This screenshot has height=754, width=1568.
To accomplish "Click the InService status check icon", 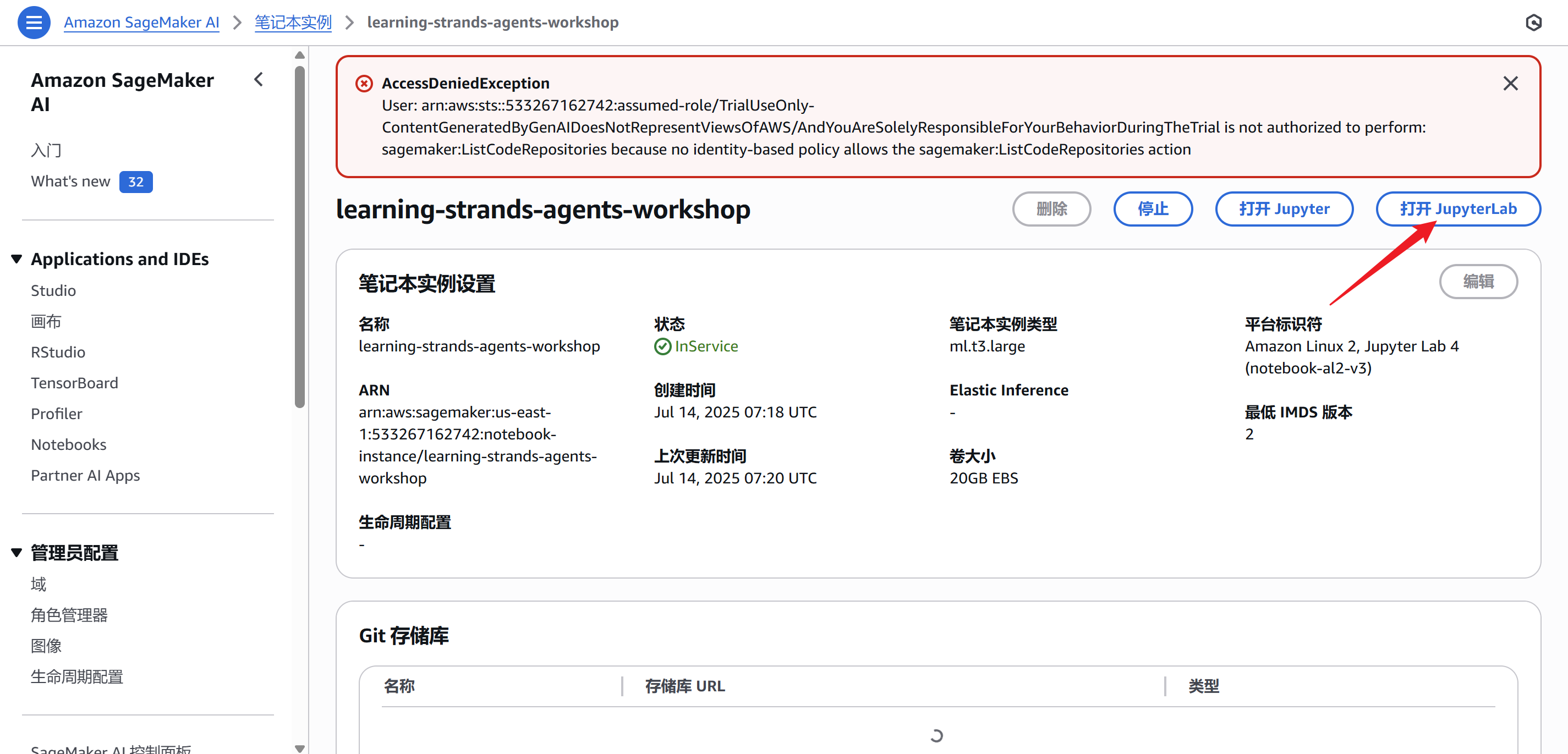I will click(662, 346).
